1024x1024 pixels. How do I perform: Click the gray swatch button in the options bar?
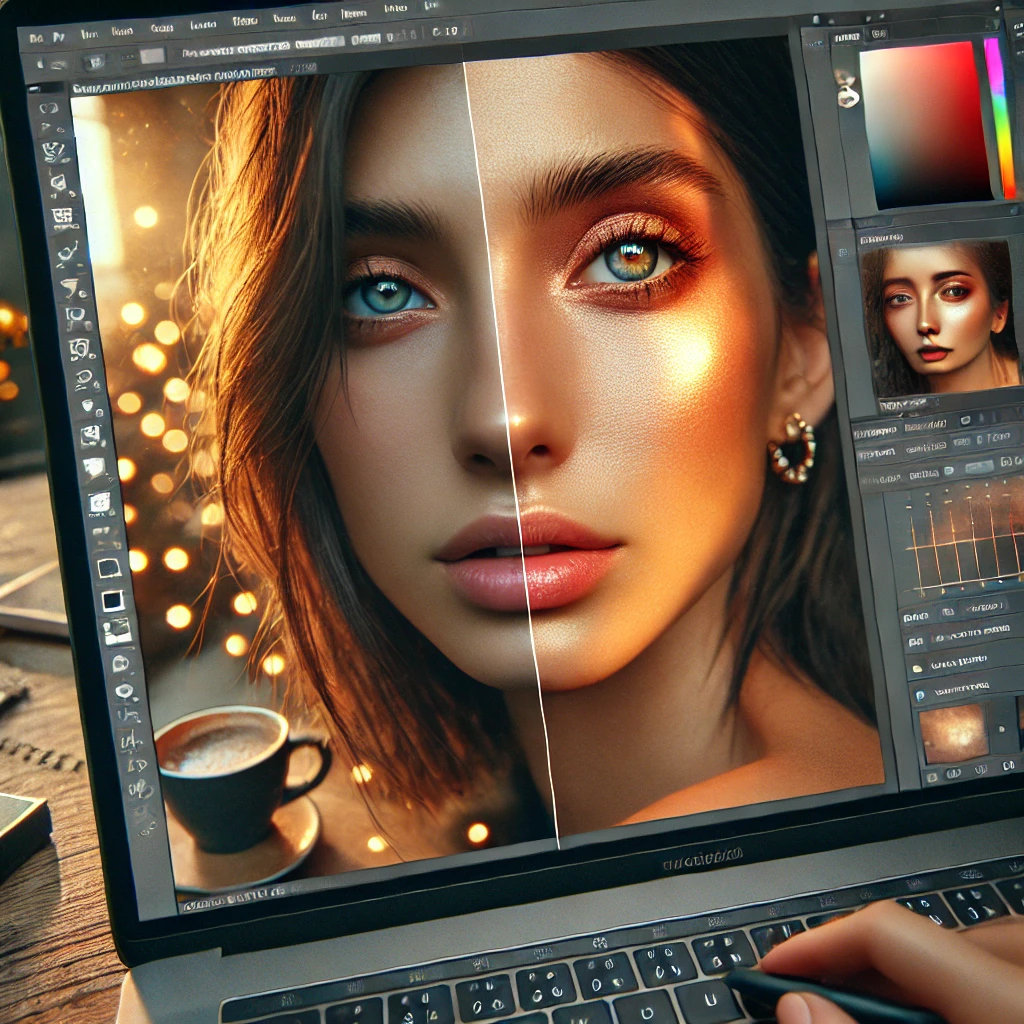click(x=152, y=56)
